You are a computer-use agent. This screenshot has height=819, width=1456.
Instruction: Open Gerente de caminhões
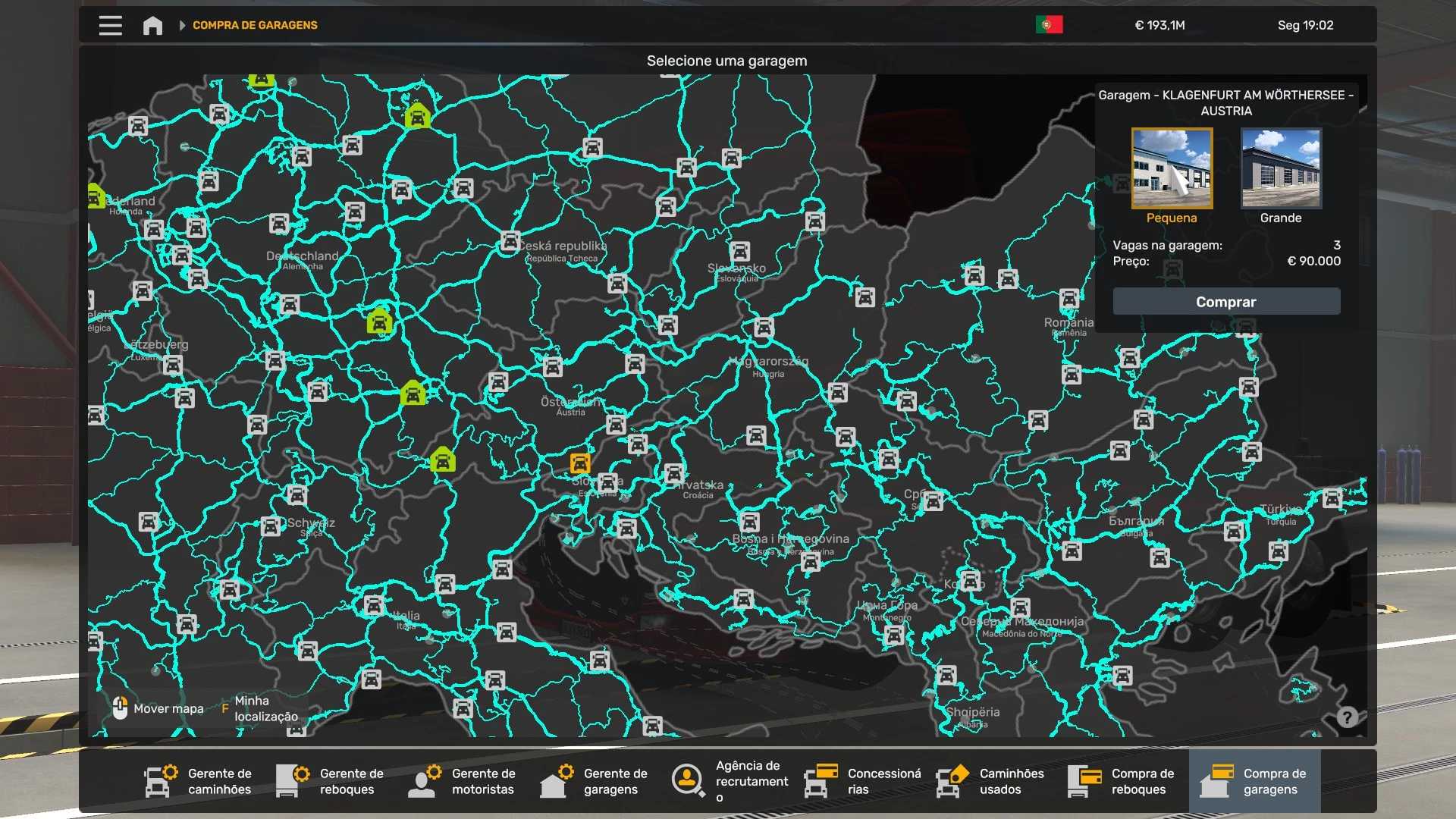click(199, 781)
